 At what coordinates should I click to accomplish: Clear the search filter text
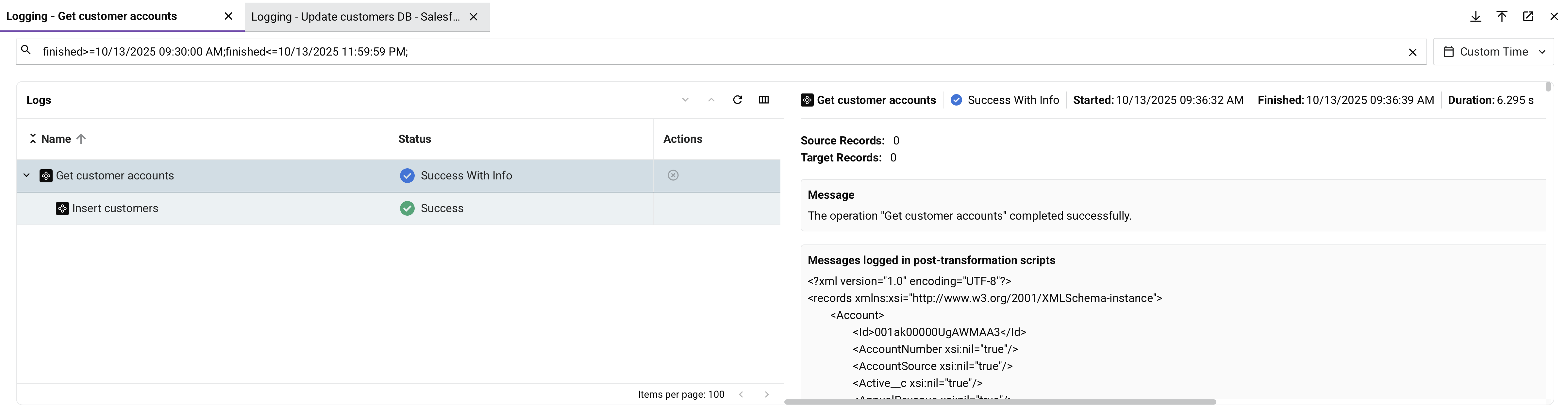[x=1413, y=52]
